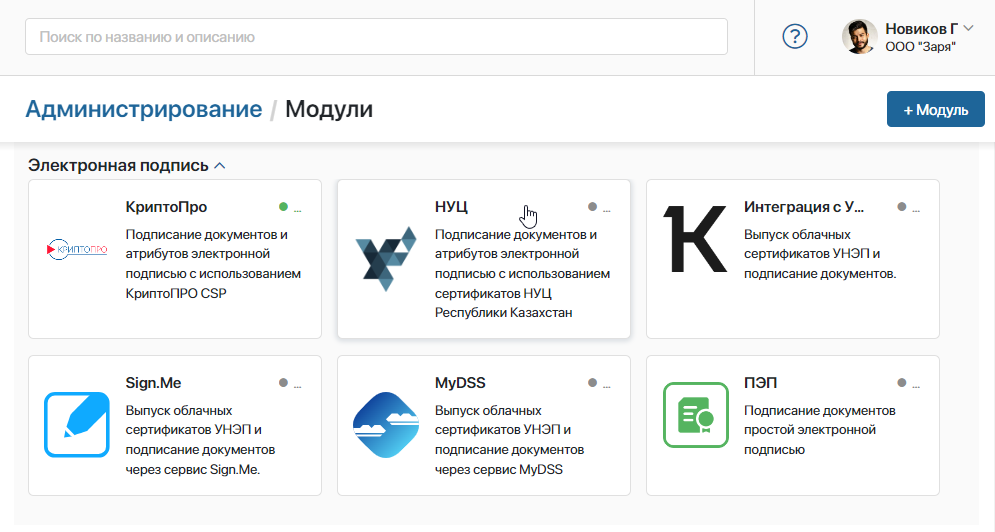Click the description about простой электронной подписью
995x532 pixels.
[x=819, y=430]
